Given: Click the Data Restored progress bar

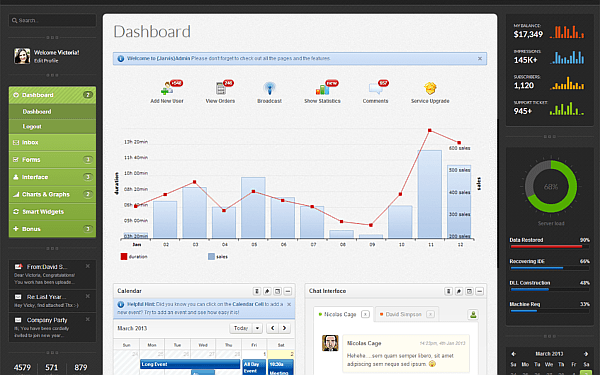Looking at the screenshot, I should coord(549,247).
